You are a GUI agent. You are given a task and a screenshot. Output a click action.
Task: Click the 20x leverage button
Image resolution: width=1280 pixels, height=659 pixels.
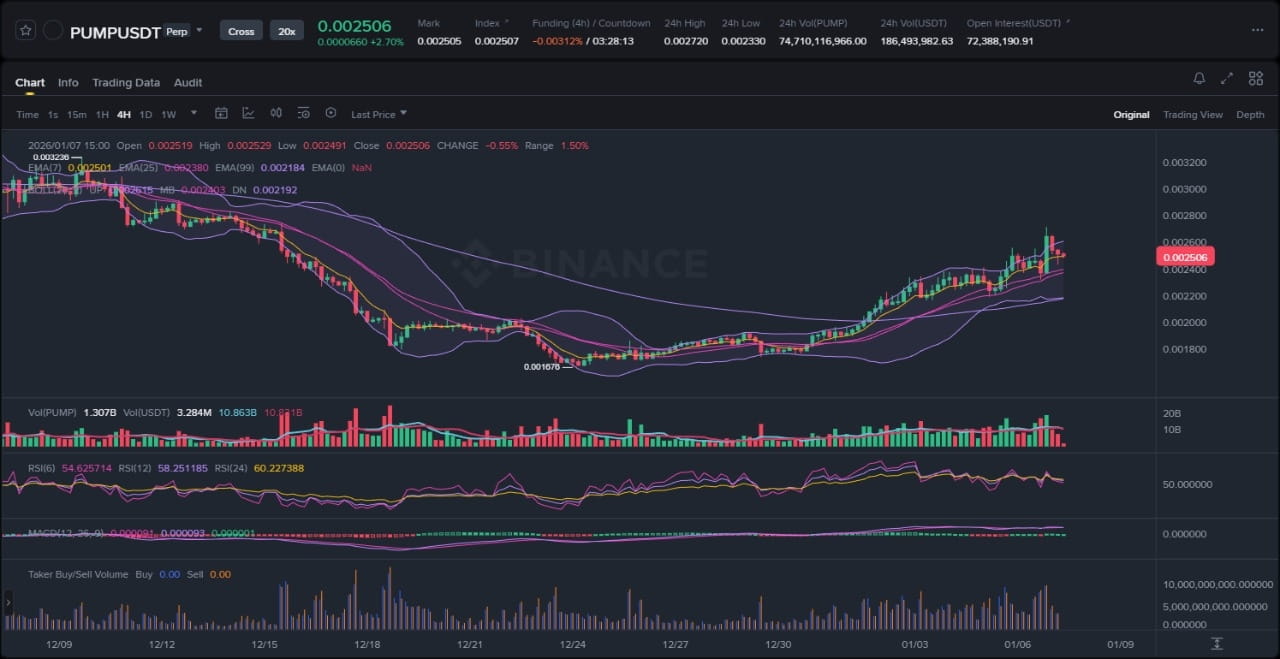(287, 31)
